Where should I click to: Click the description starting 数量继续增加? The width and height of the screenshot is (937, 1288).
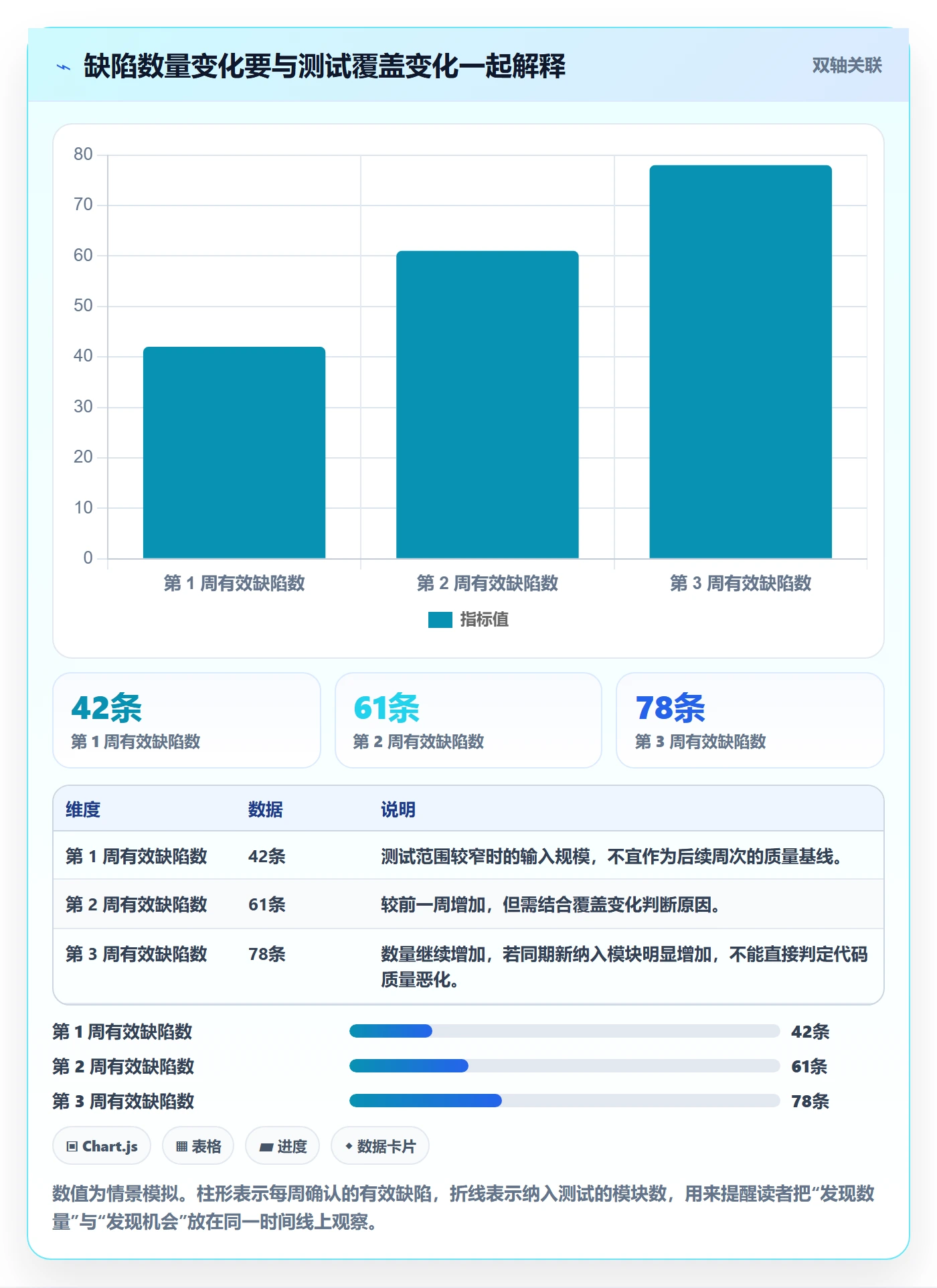[624, 967]
